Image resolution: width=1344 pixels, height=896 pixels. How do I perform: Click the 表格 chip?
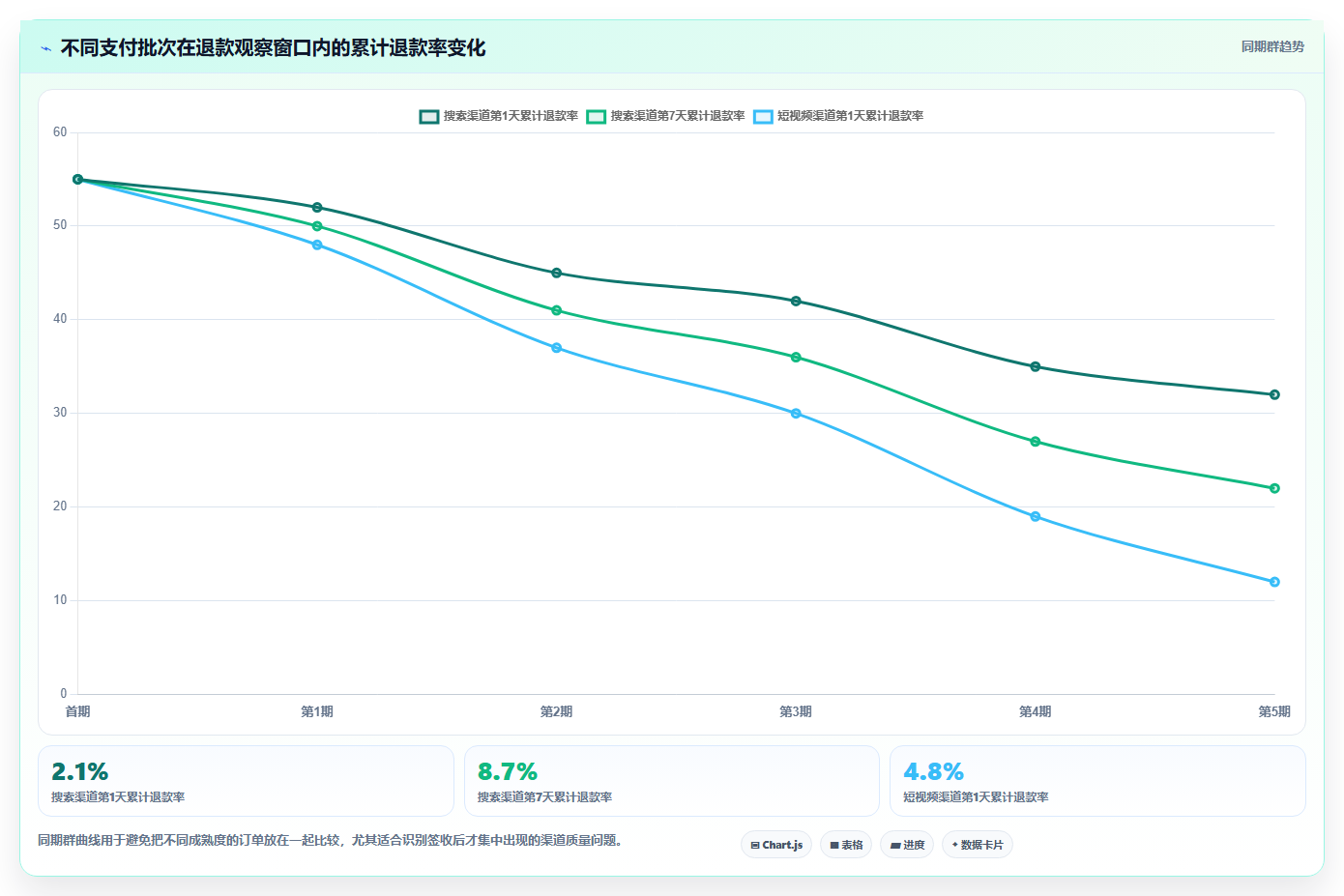(x=846, y=845)
